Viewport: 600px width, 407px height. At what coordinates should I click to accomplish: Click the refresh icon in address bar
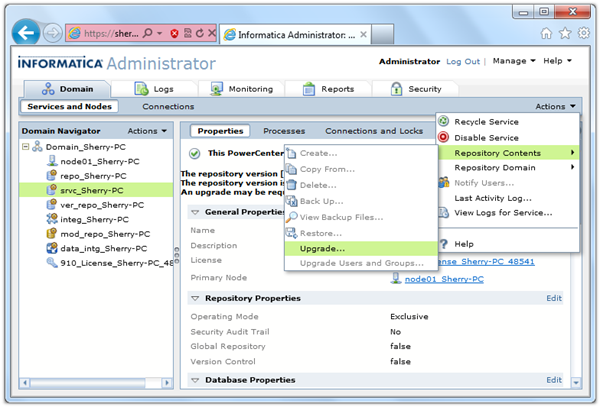199,34
